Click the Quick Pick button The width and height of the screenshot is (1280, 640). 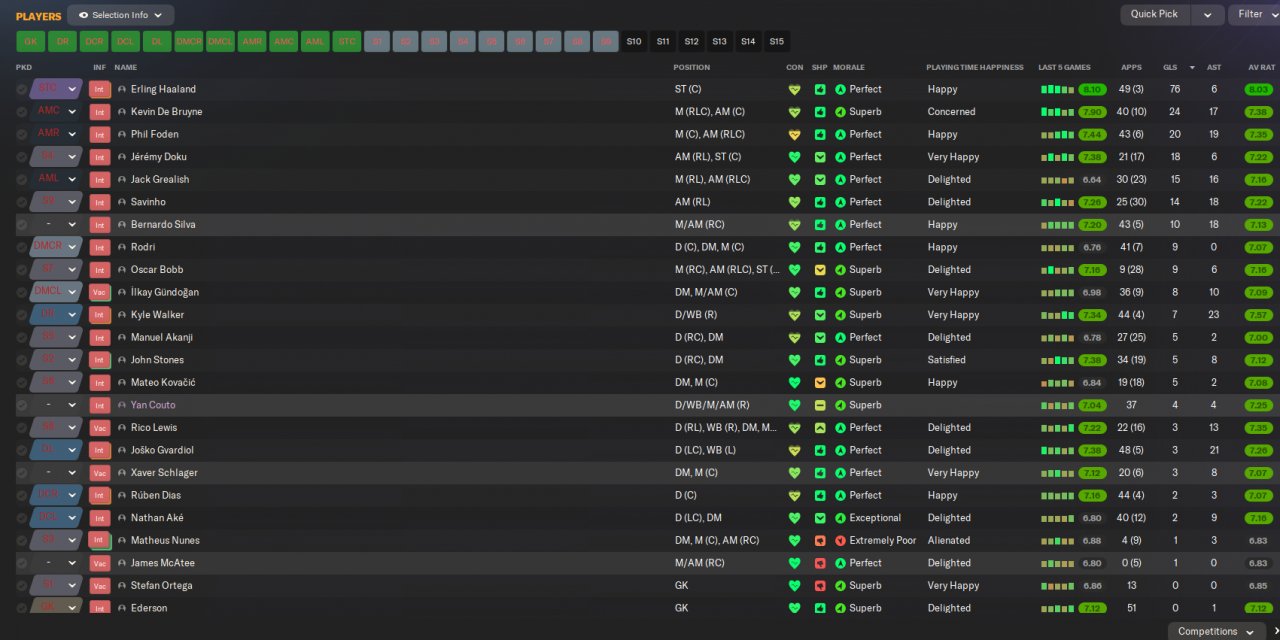pos(1154,15)
